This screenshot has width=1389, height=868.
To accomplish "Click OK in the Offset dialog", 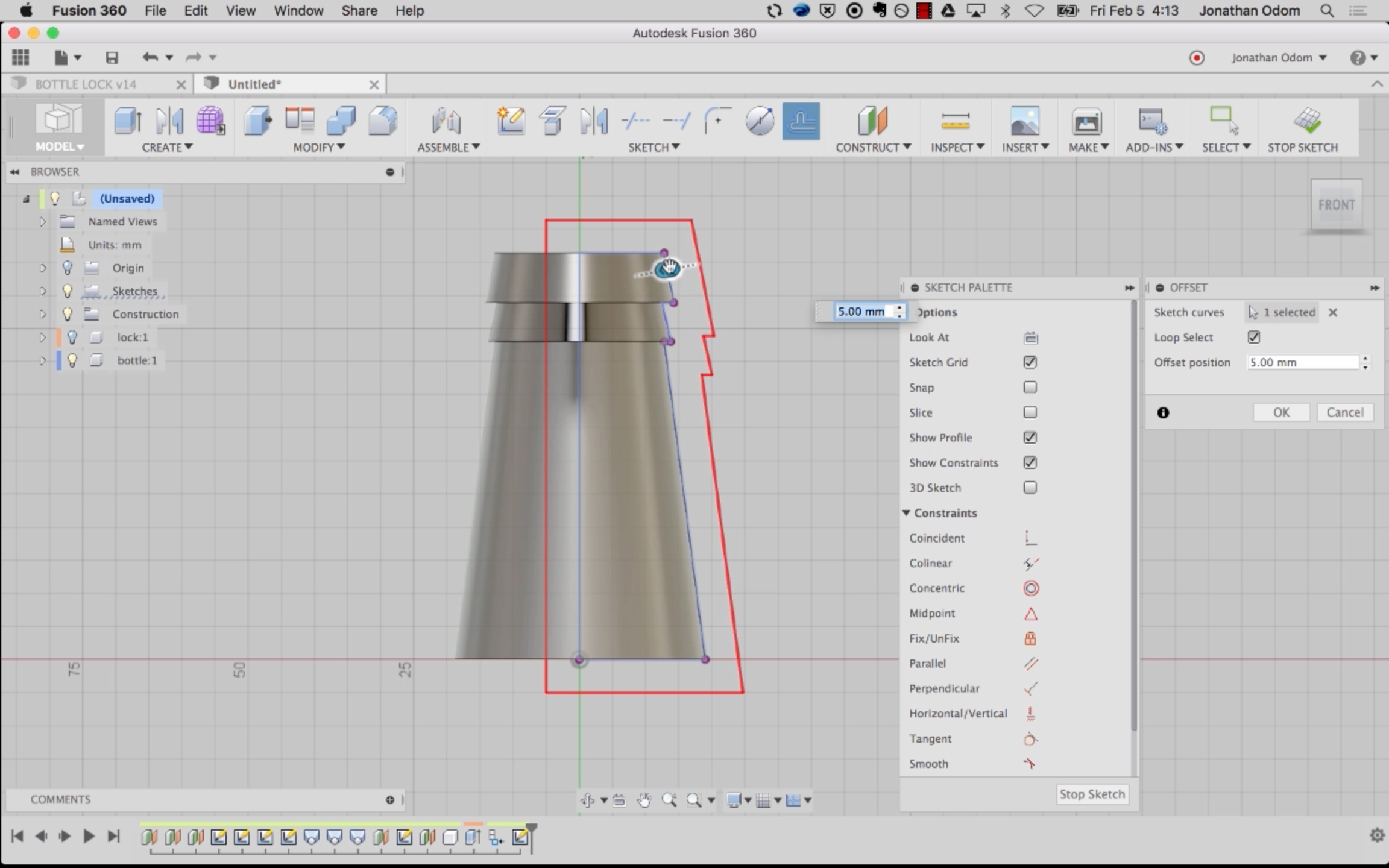I will coord(1281,412).
